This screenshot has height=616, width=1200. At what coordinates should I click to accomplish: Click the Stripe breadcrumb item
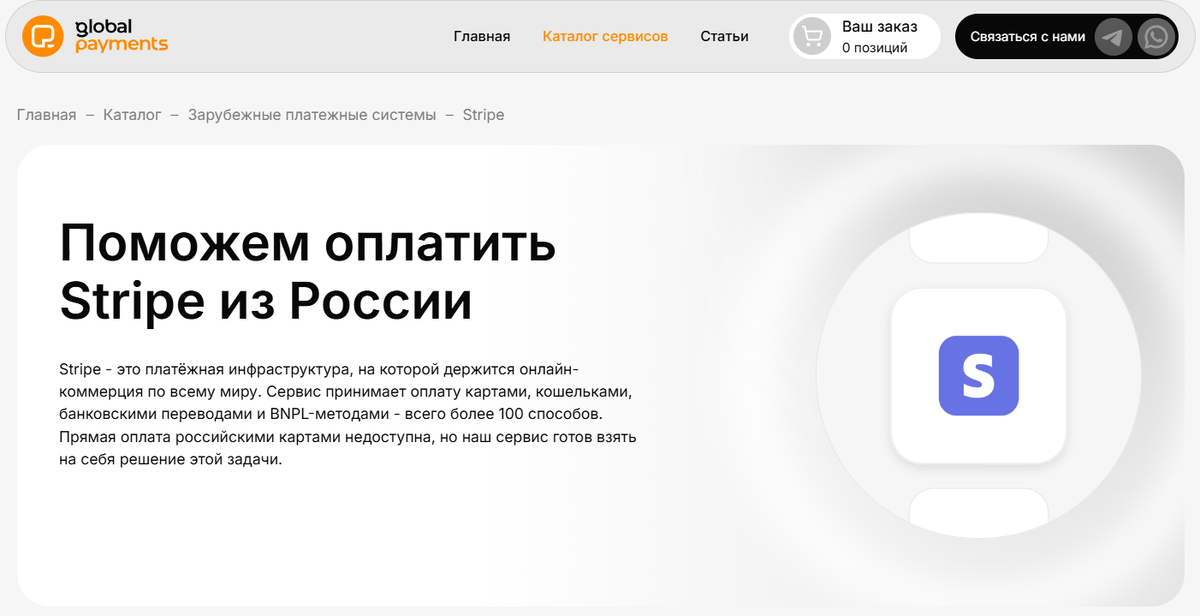point(483,115)
